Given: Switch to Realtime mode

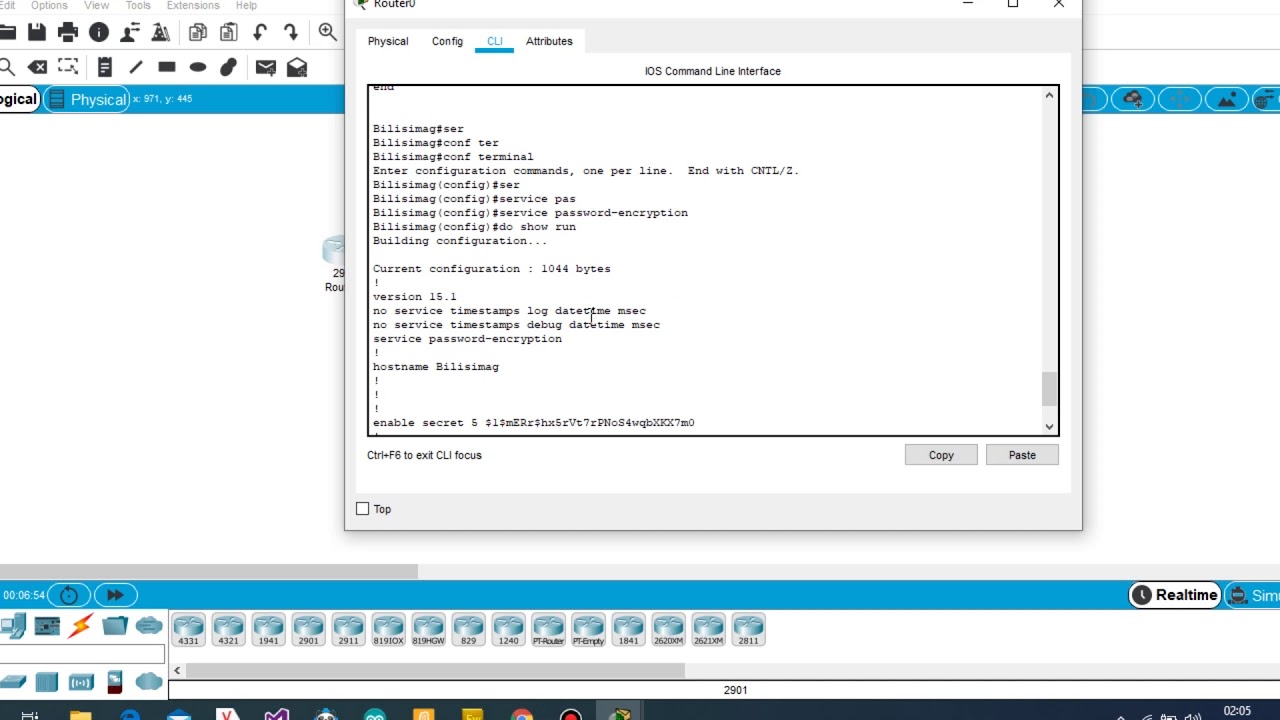Looking at the screenshot, I should click(x=1175, y=595).
